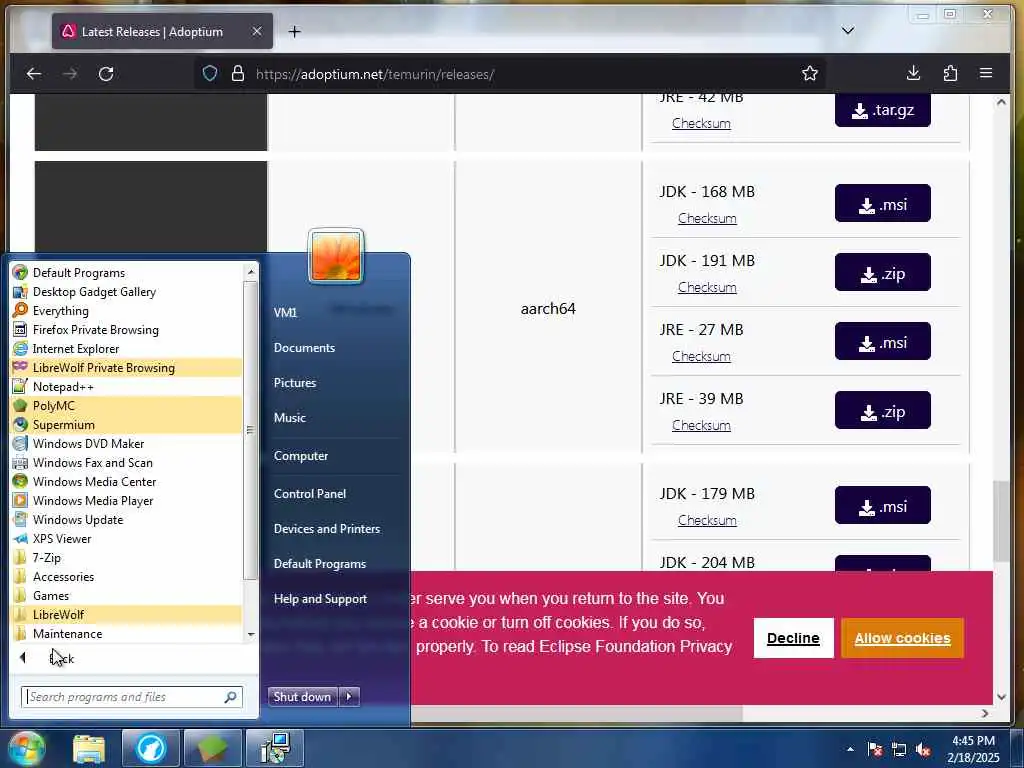Viewport: 1024px width, 768px height.
Task: Expand the LibreWolf folder
Action: 58,613
